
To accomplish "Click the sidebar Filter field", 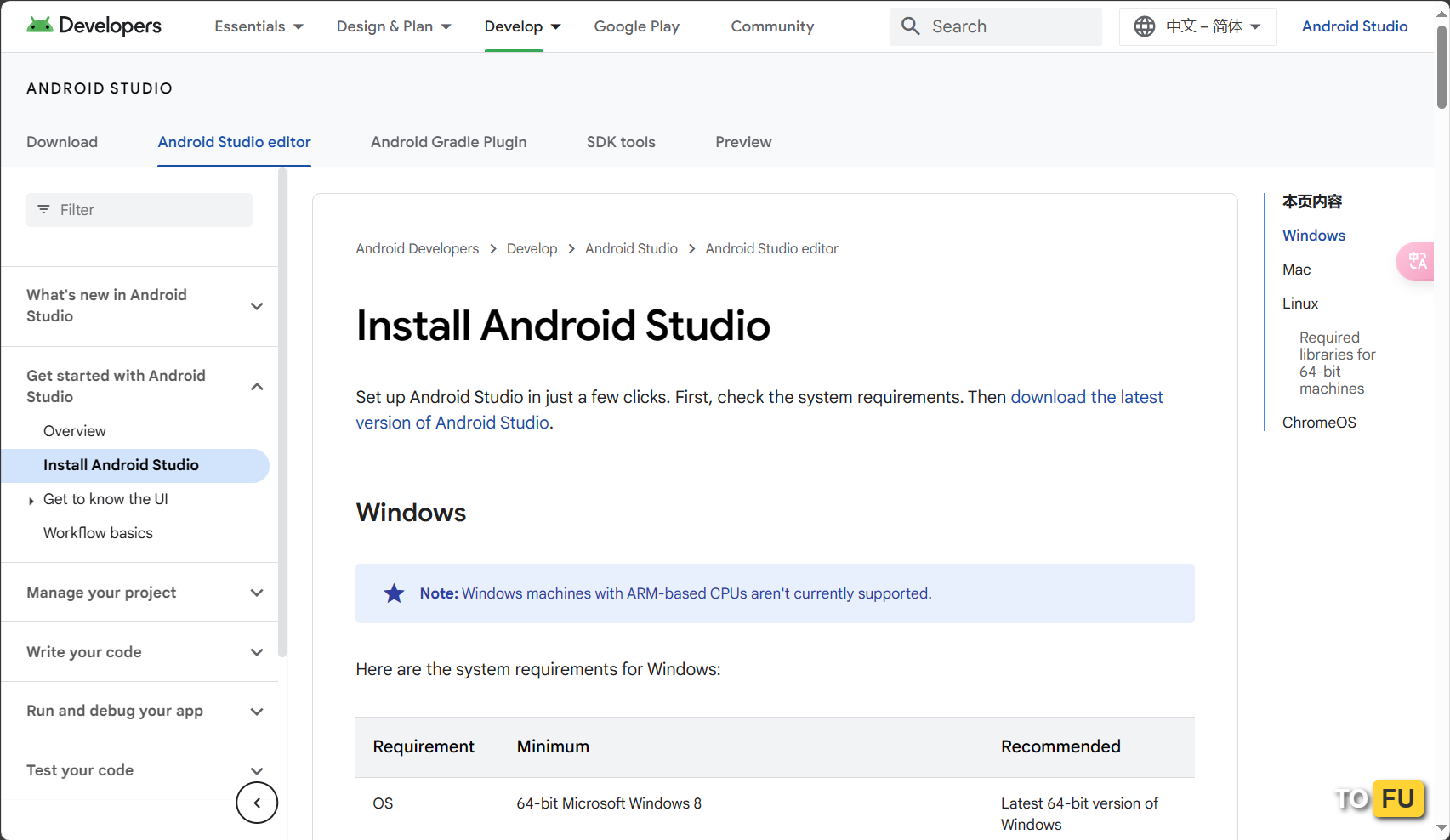I will point(139,210).
